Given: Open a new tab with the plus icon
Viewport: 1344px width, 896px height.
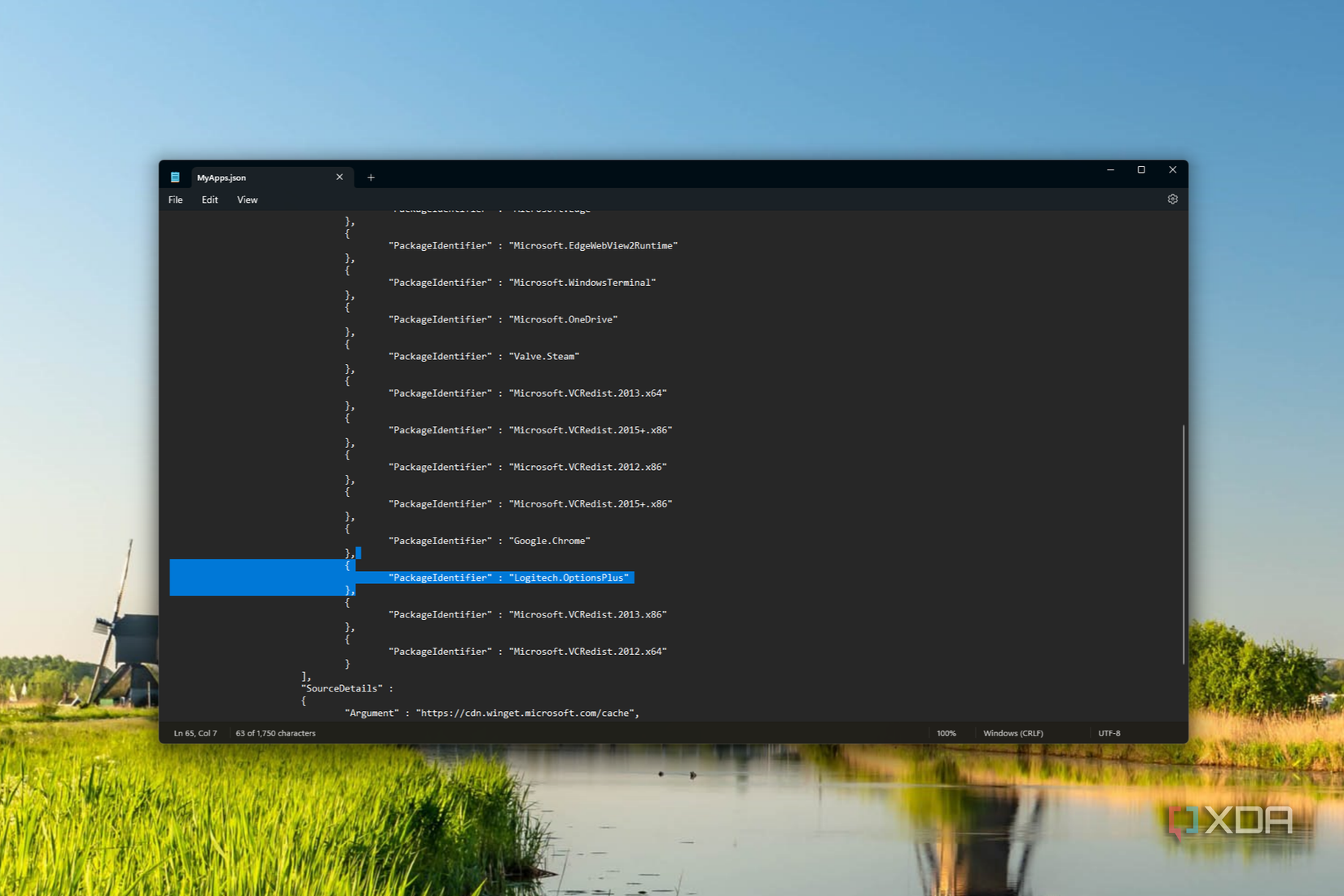Looking at the screenshot, I should (x=371, y=177).
